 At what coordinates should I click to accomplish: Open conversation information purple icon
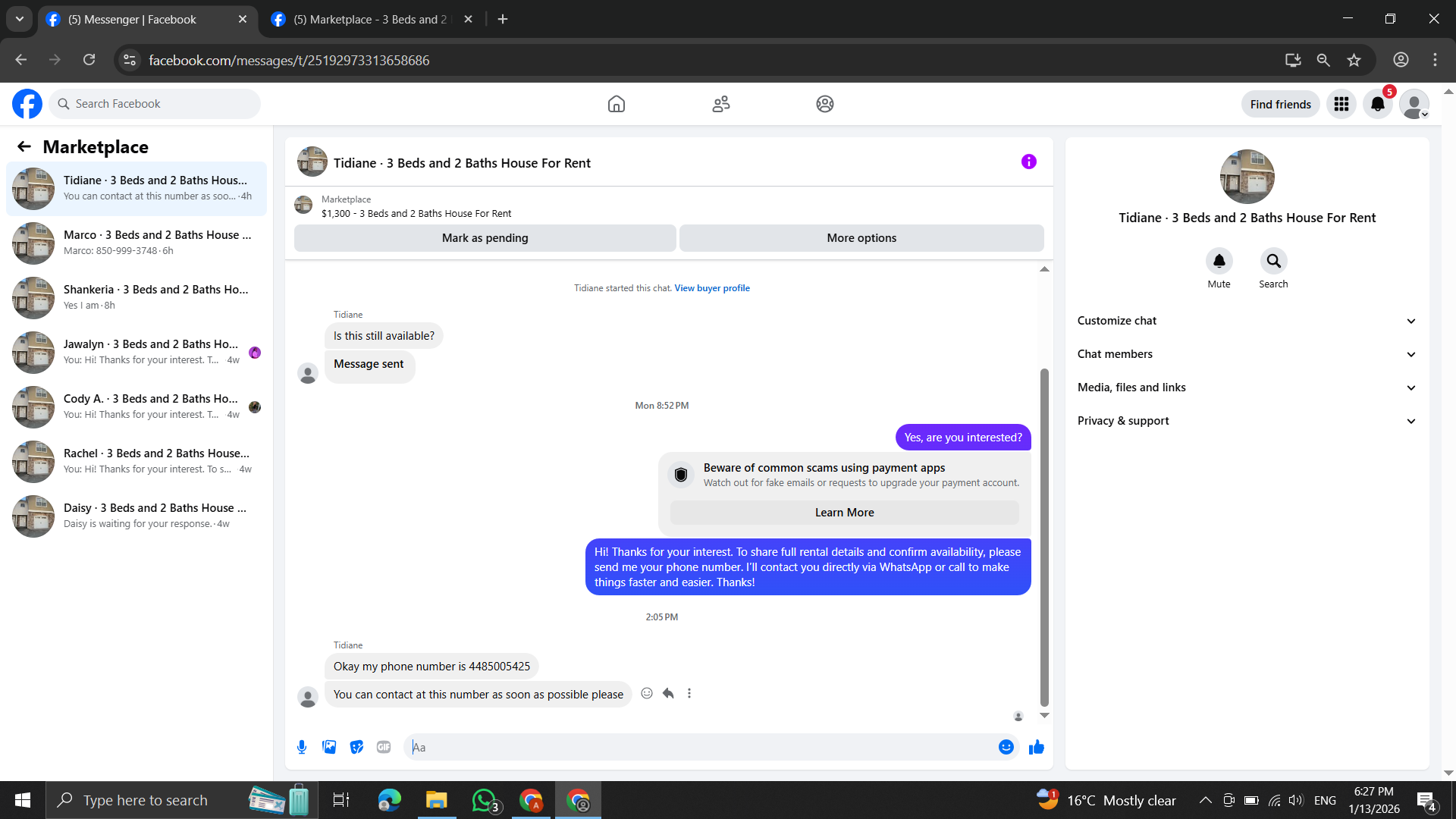1028,162
